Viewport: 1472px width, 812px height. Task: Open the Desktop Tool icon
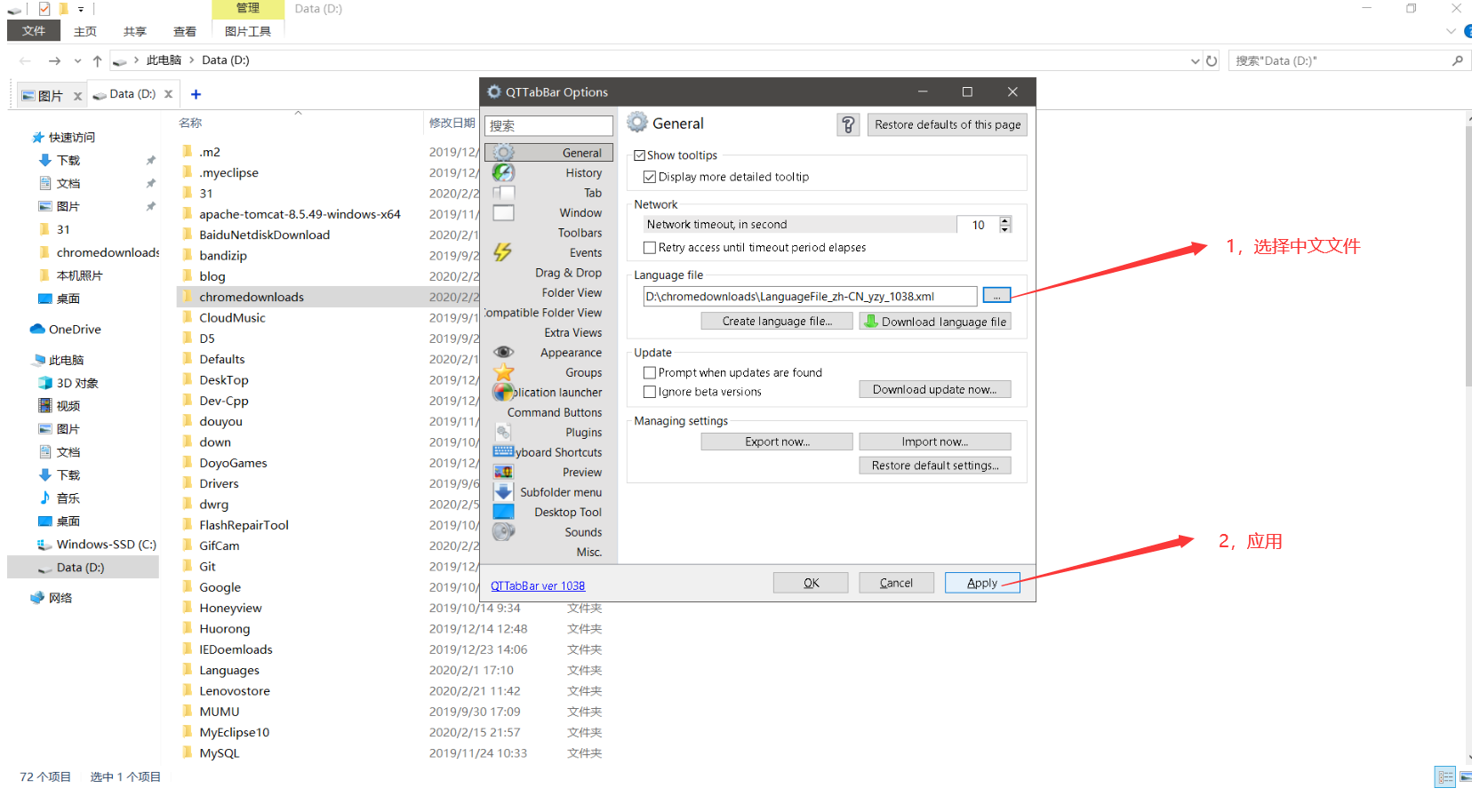(504, 512)
